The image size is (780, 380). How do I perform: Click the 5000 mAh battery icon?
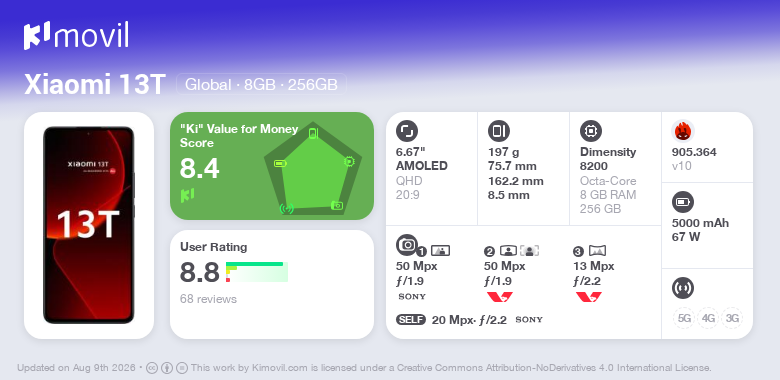tap(682, 202)
